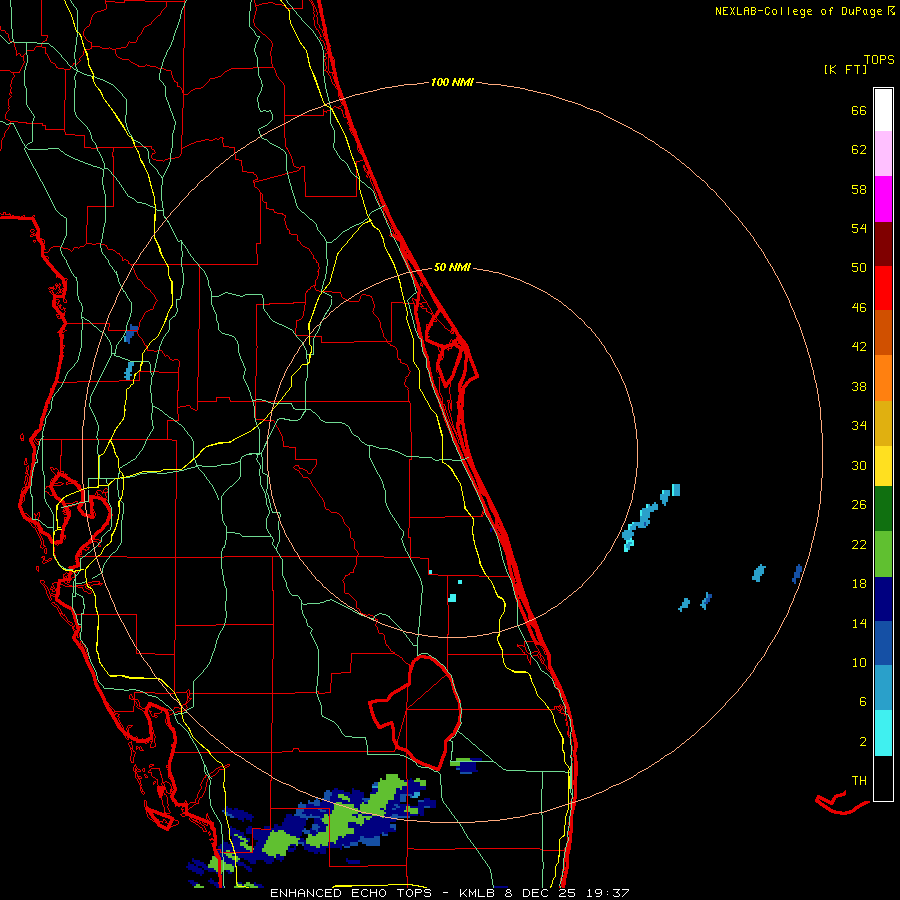Click the 'ENHANCED ECHO TOPS' caption text

point(354,893)
